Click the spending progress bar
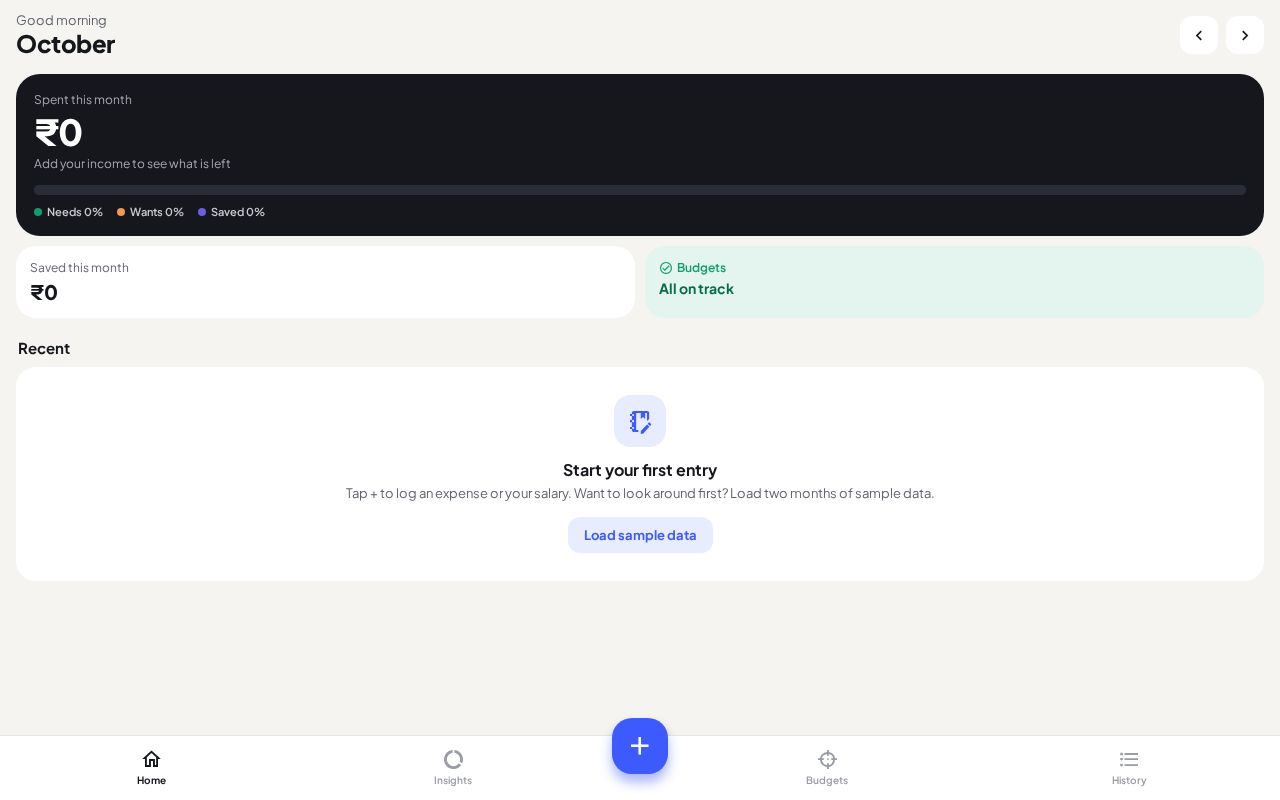Screen dimensions: 1280x800 640,190
